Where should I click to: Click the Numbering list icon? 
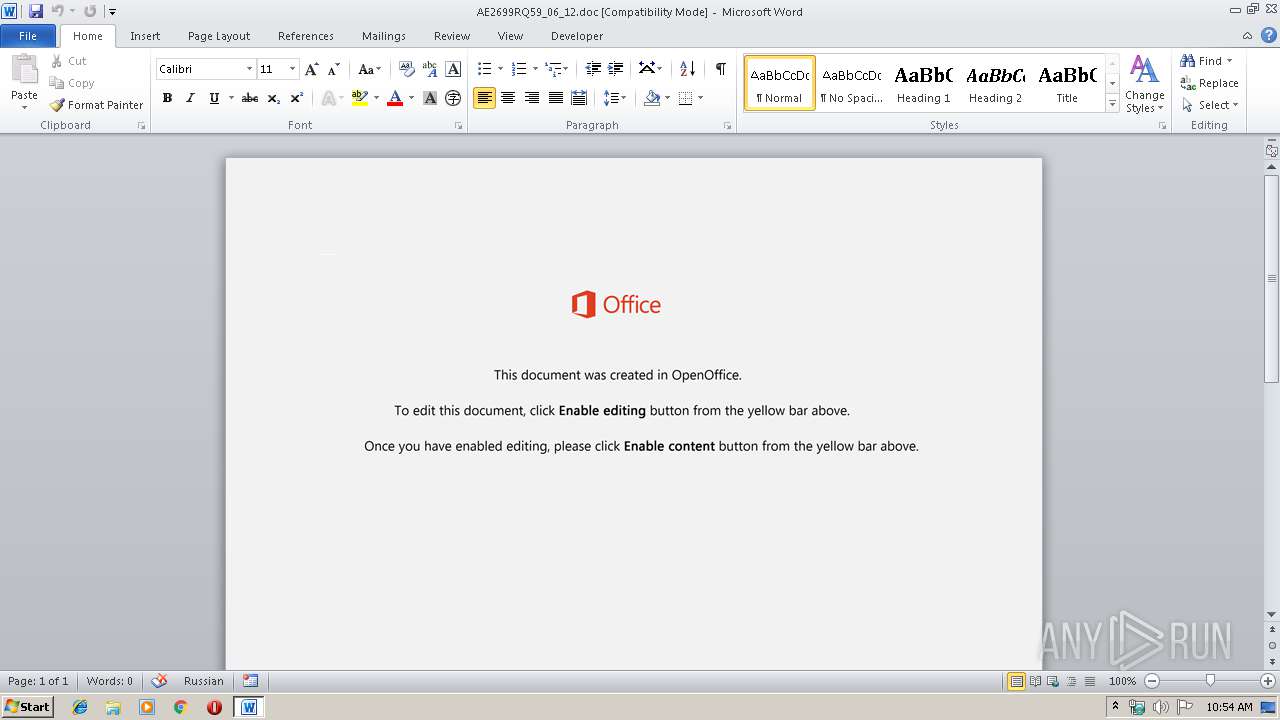518,69
